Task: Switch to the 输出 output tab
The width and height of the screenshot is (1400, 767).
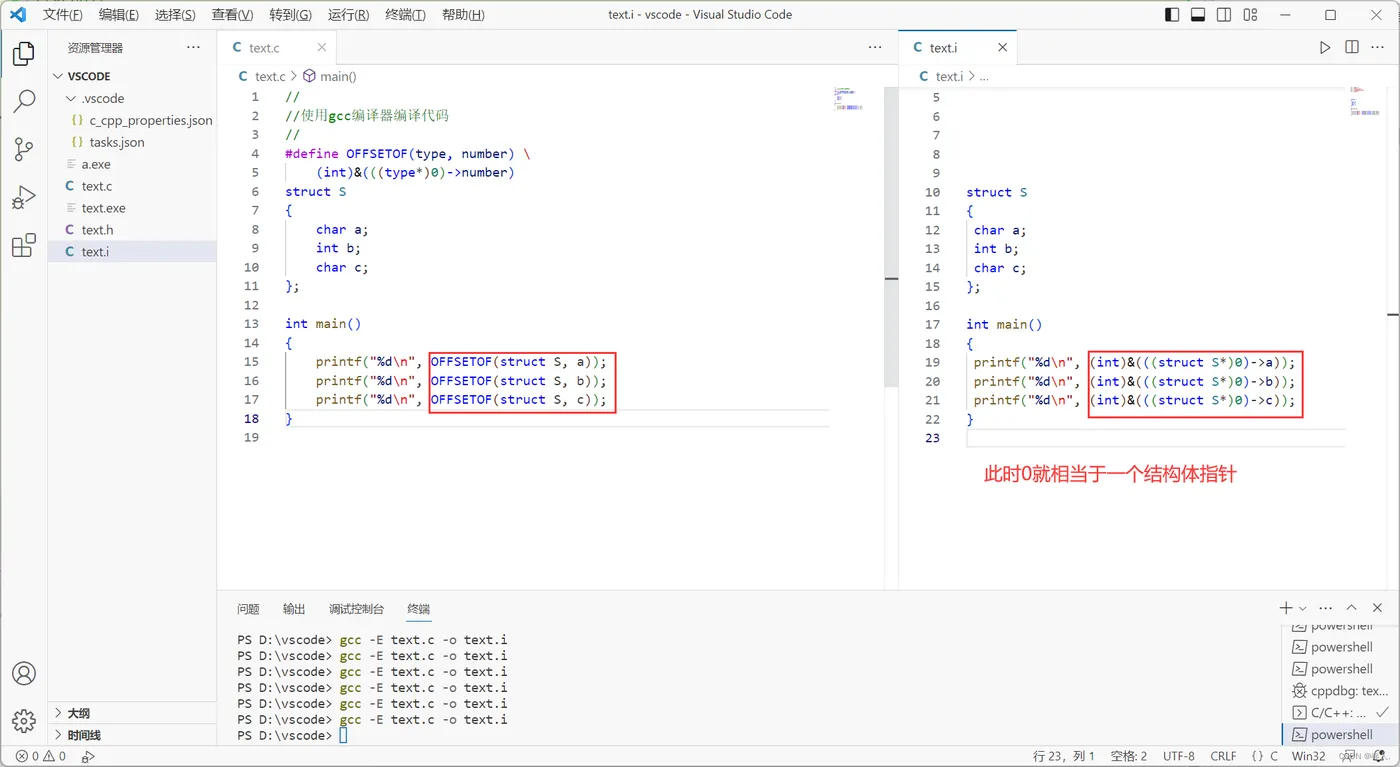Action: 294,608
